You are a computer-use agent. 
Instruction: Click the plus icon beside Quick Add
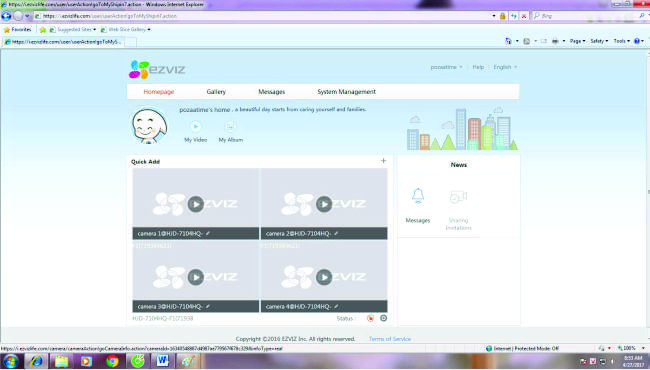coord(383,161)
